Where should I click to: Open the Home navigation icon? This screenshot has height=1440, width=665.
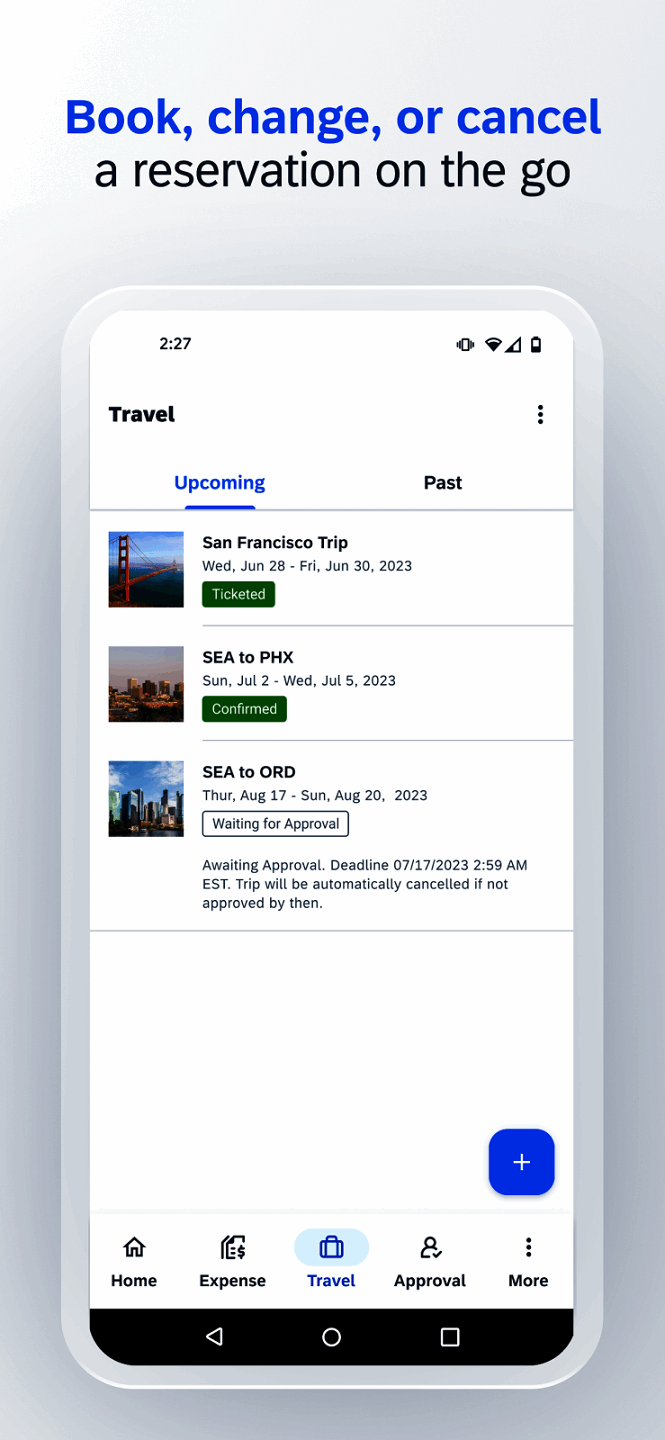(x=134, y=1260)
